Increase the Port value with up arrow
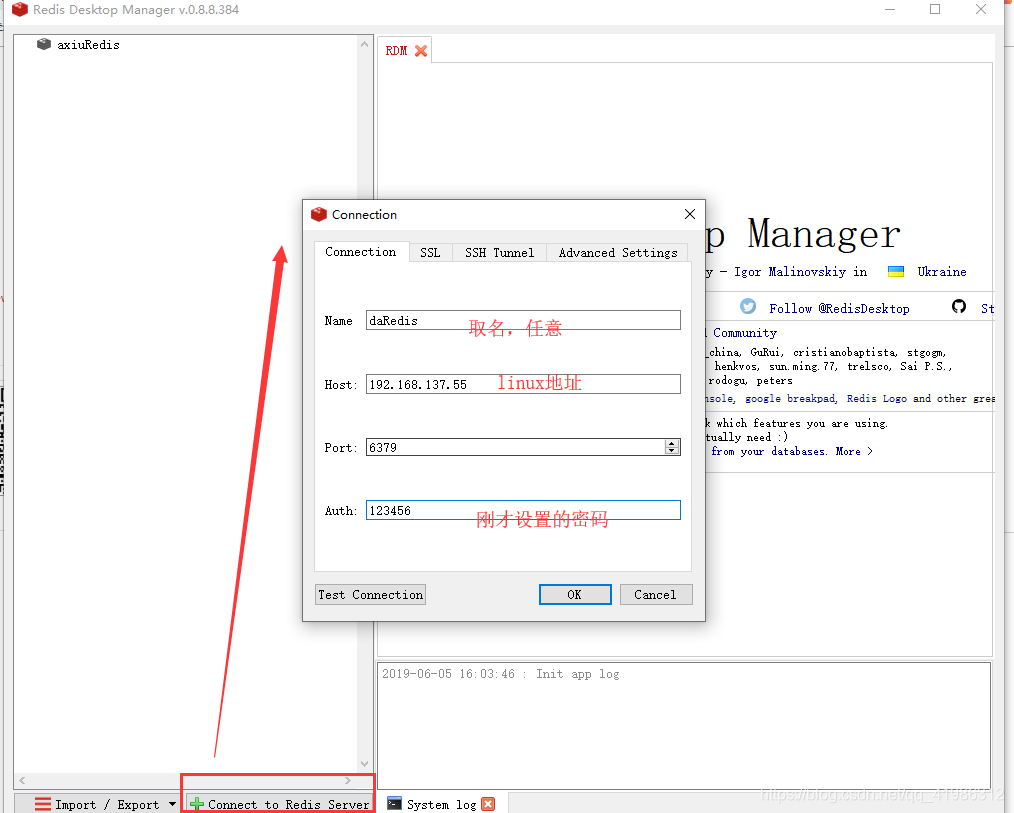The height and width of the screenshot is (813, 1014). coord(672,443)
